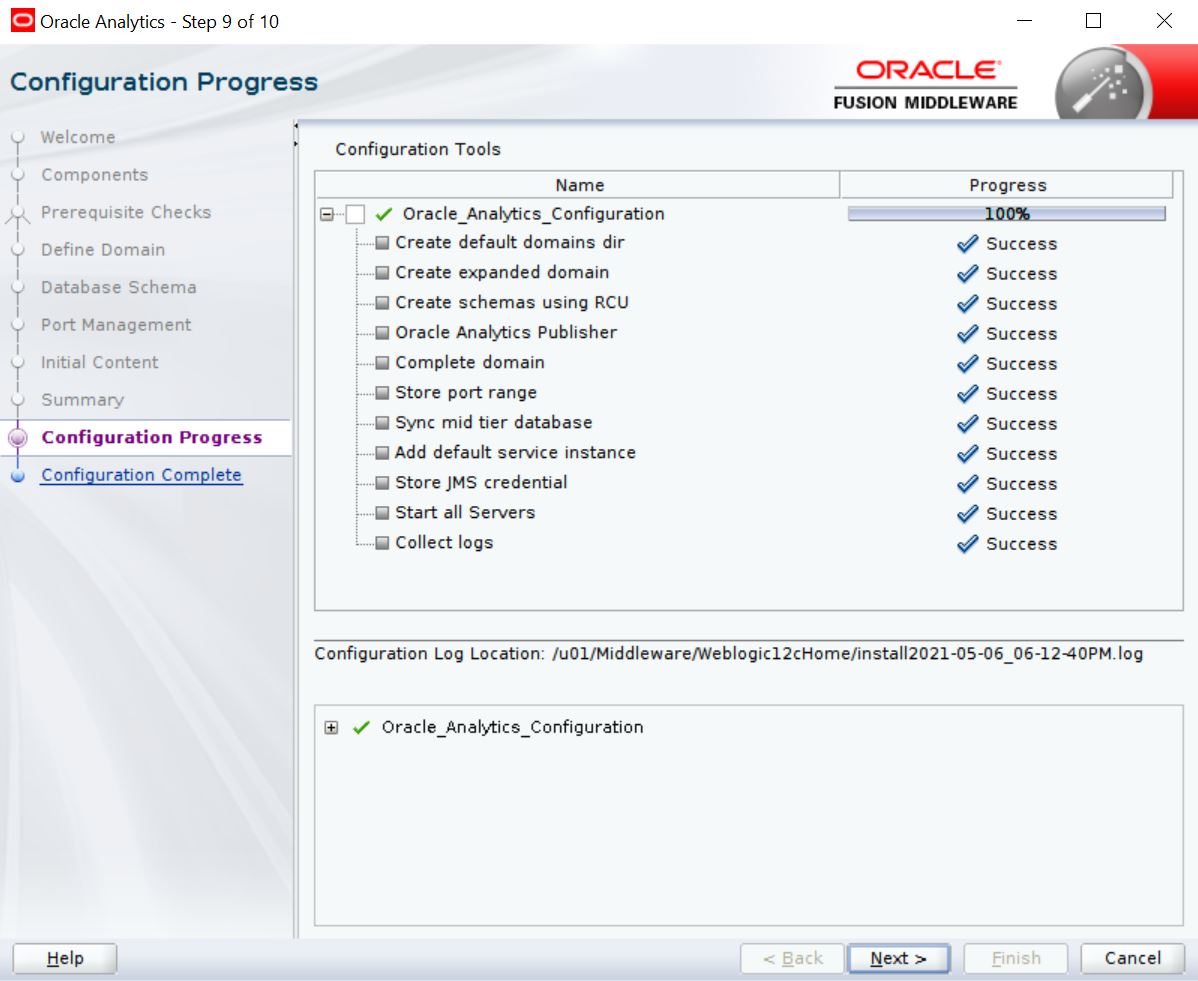The height and width of the screenshot is (981, 1198).
Task: Toggle box next to Sync mid tier database
Action: 382,423
